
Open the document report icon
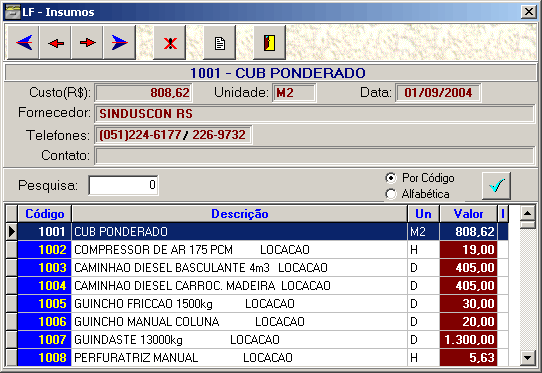pos(219,43)
